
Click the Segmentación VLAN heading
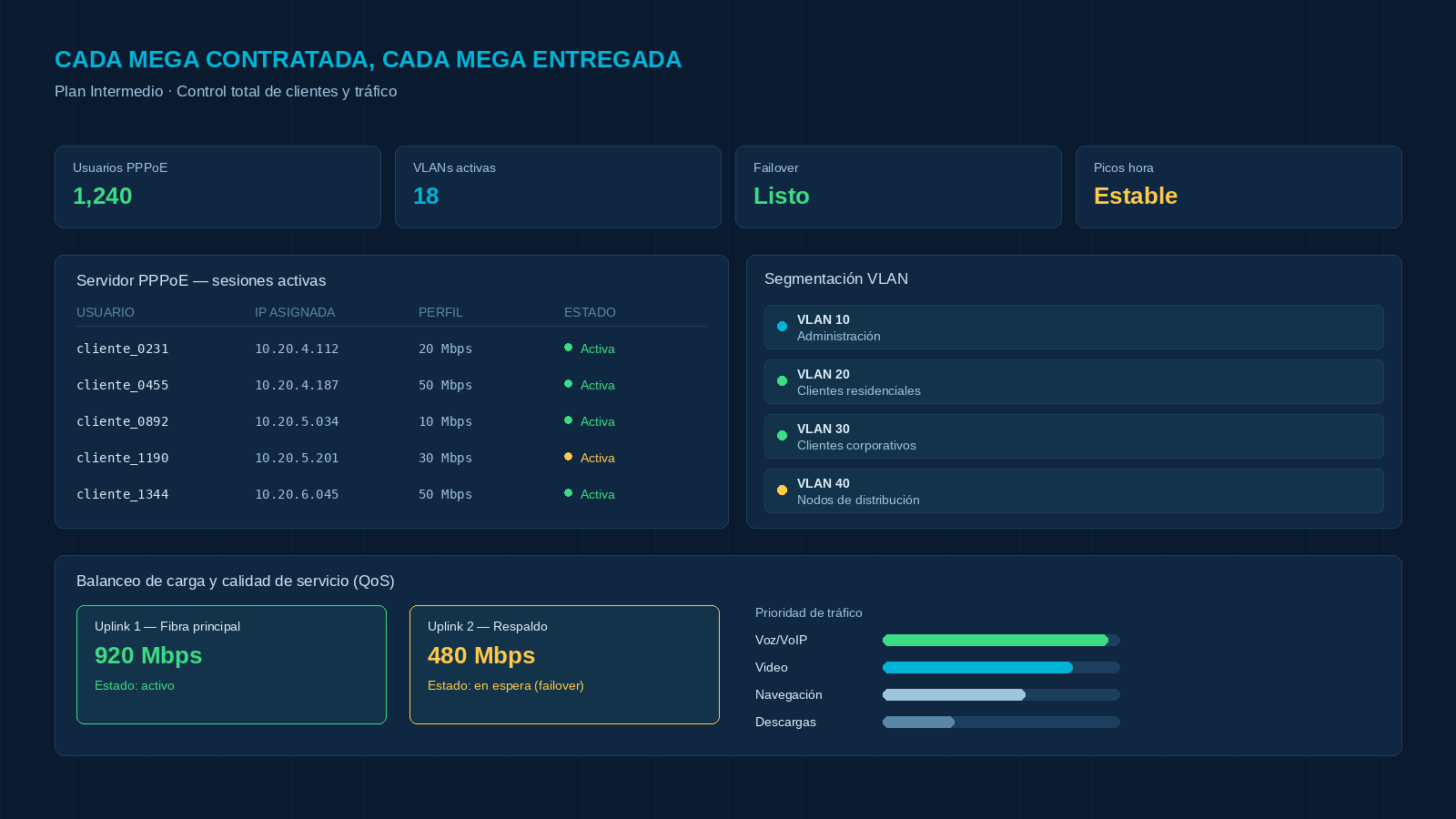pyautogui.click(x=836, y=278)
